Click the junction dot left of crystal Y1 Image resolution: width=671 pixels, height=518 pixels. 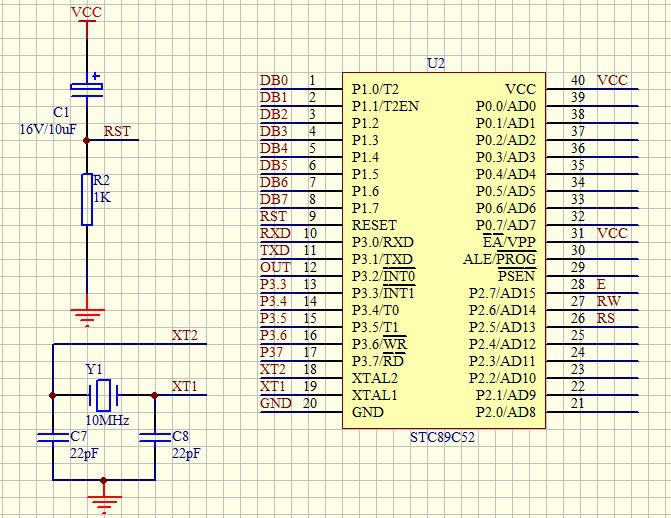[53, 395]
